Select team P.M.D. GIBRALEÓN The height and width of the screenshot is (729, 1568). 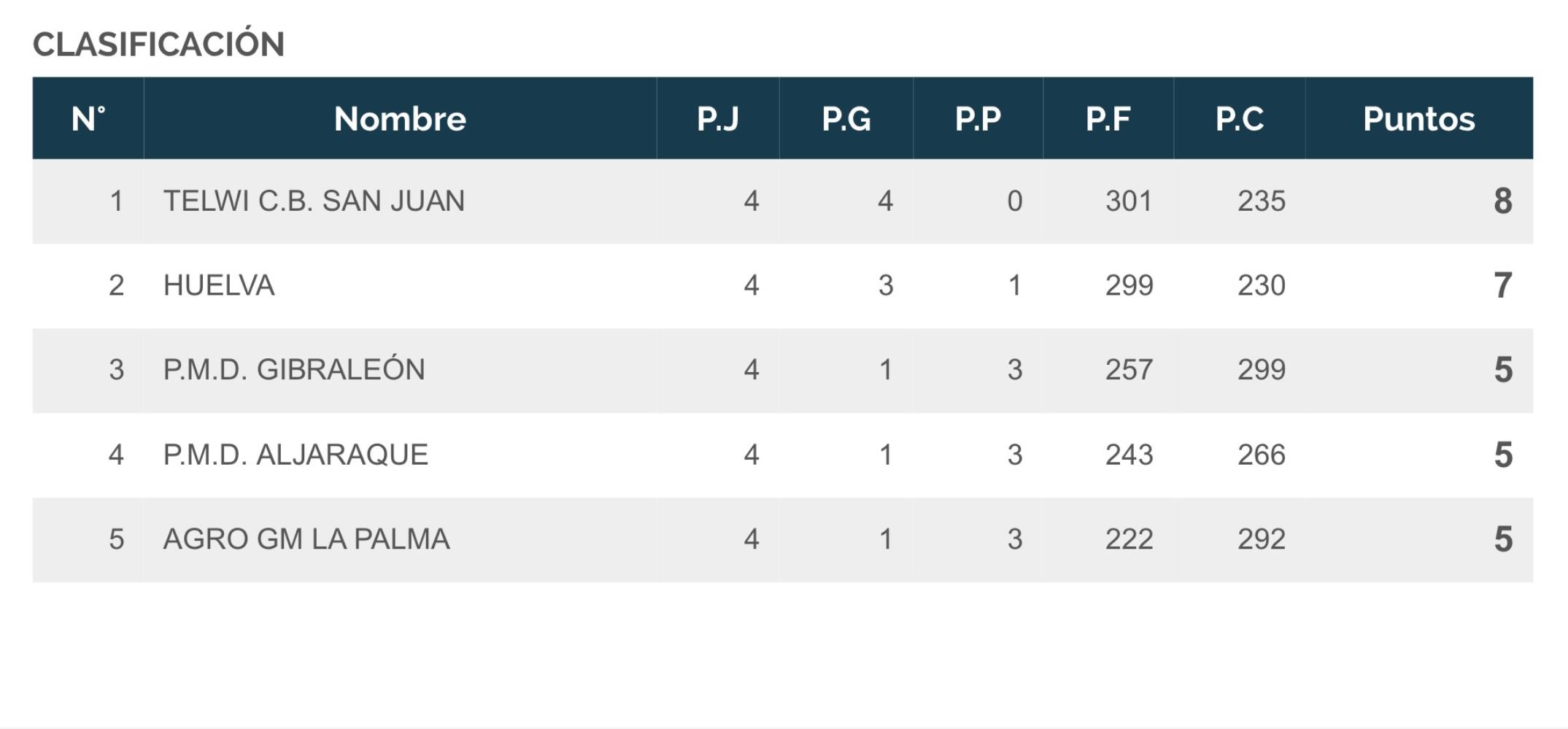pyautogui.click(x=294, y=369)
